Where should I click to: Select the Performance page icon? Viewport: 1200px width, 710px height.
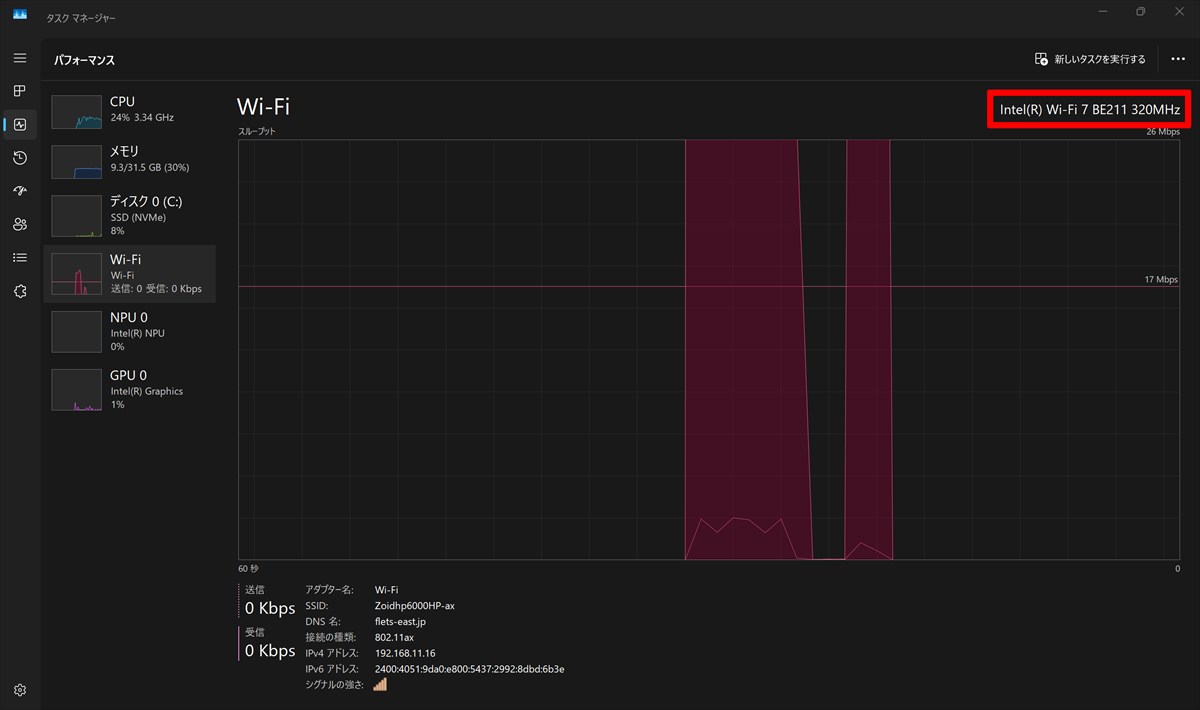click(20, 125)
